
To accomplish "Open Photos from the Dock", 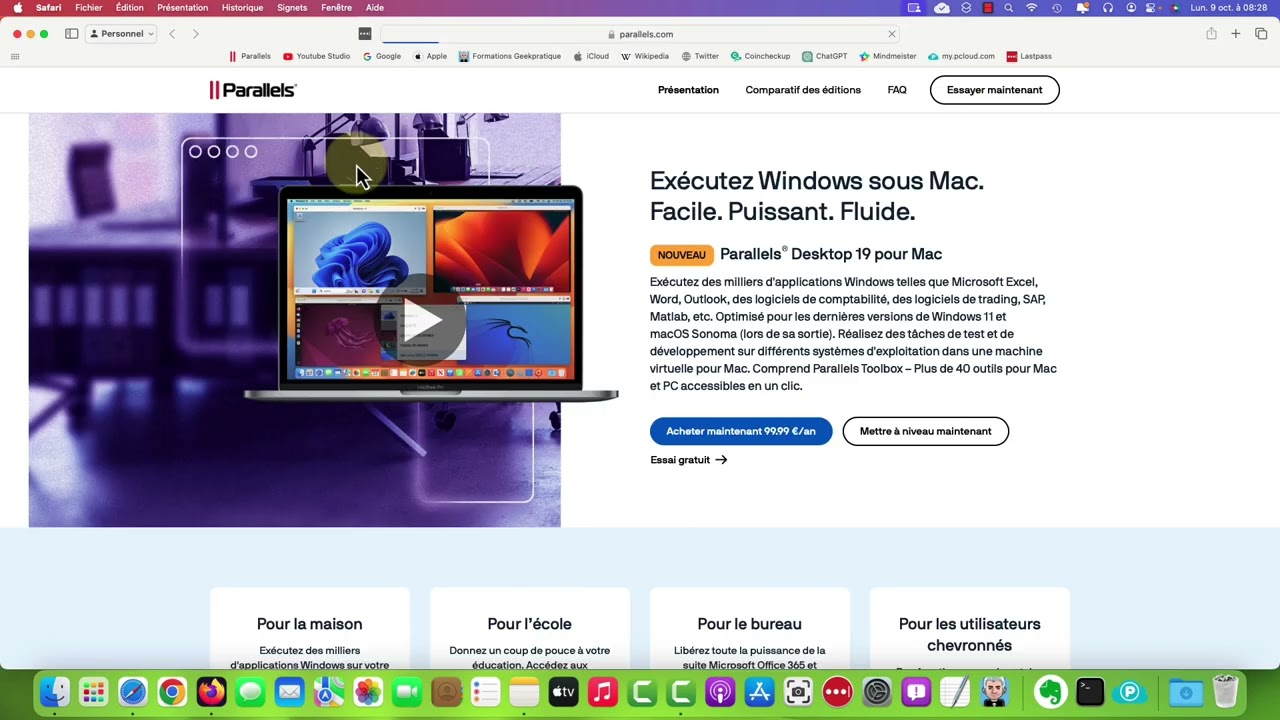I will [x=368, y=692].
